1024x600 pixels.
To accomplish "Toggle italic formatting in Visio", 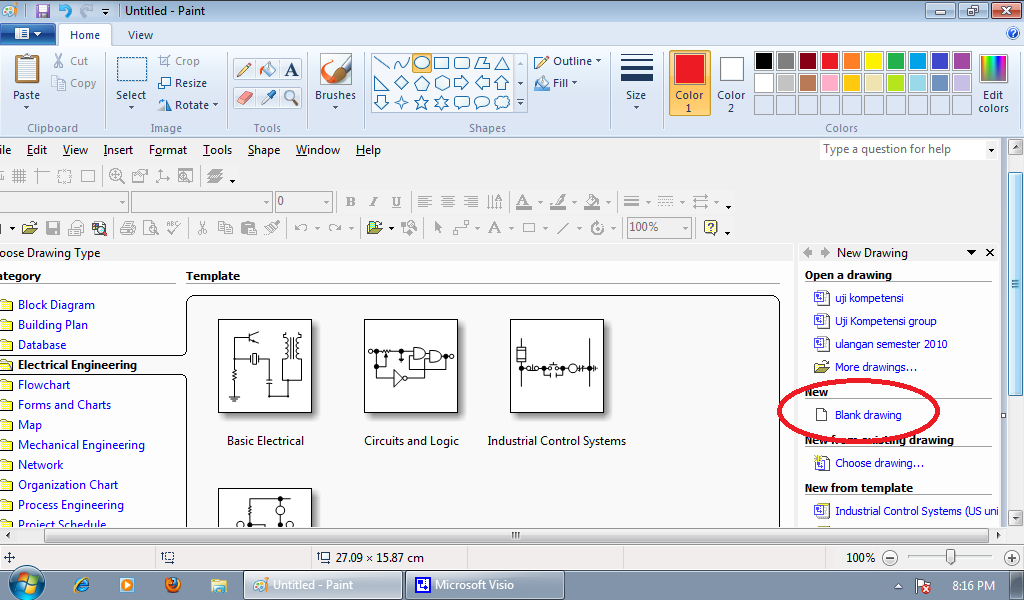I will (x=372, y=201).
